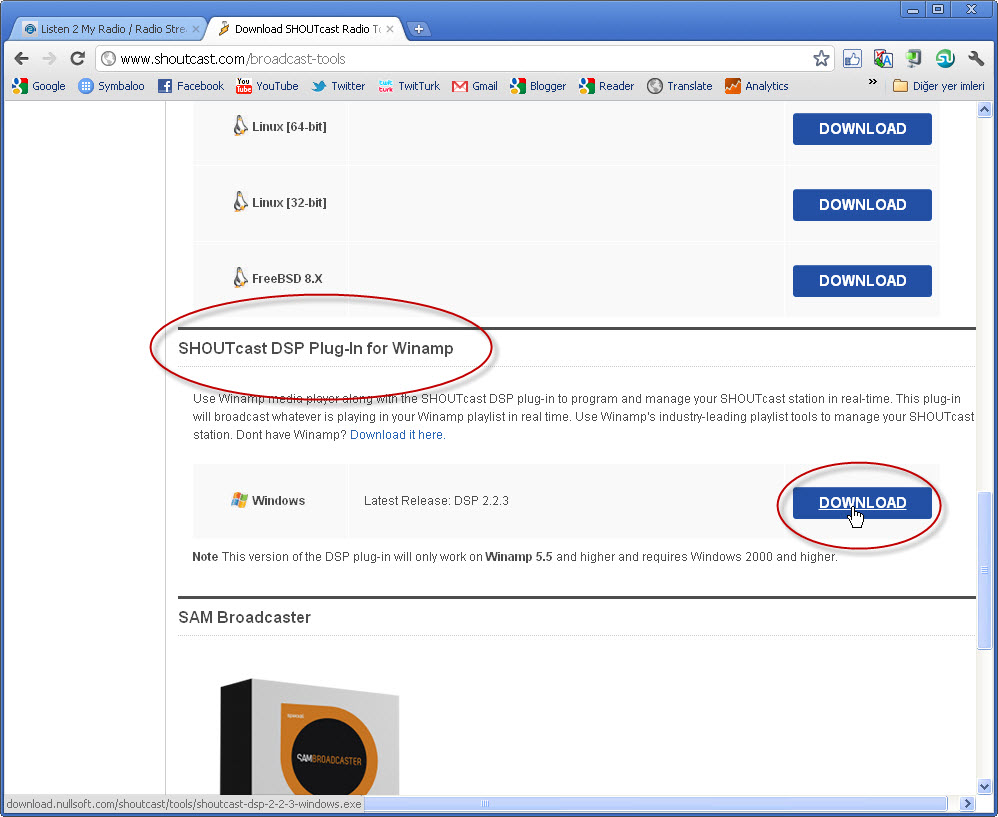
Task: Click the FreeBSD 8.X penguin icon
Action: [x=240, y=277]
